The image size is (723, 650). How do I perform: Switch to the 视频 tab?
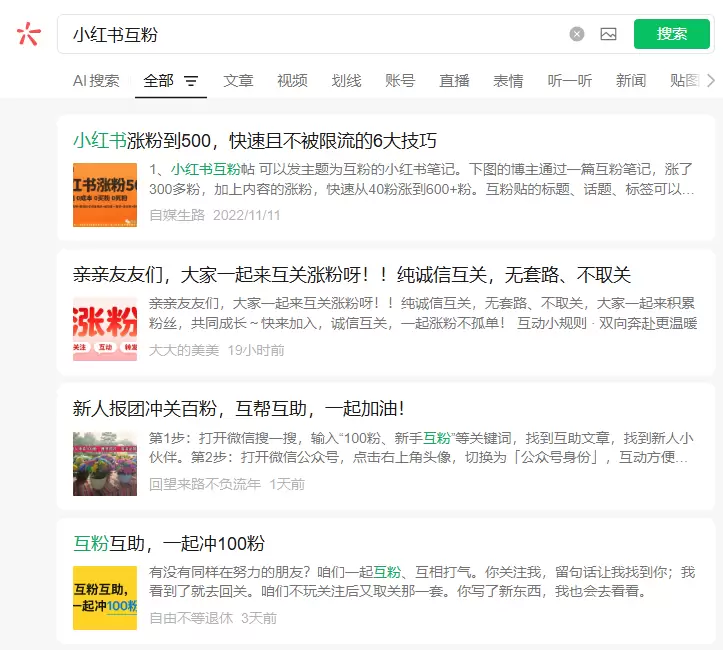pyautogui.click(x=292, y=81)
